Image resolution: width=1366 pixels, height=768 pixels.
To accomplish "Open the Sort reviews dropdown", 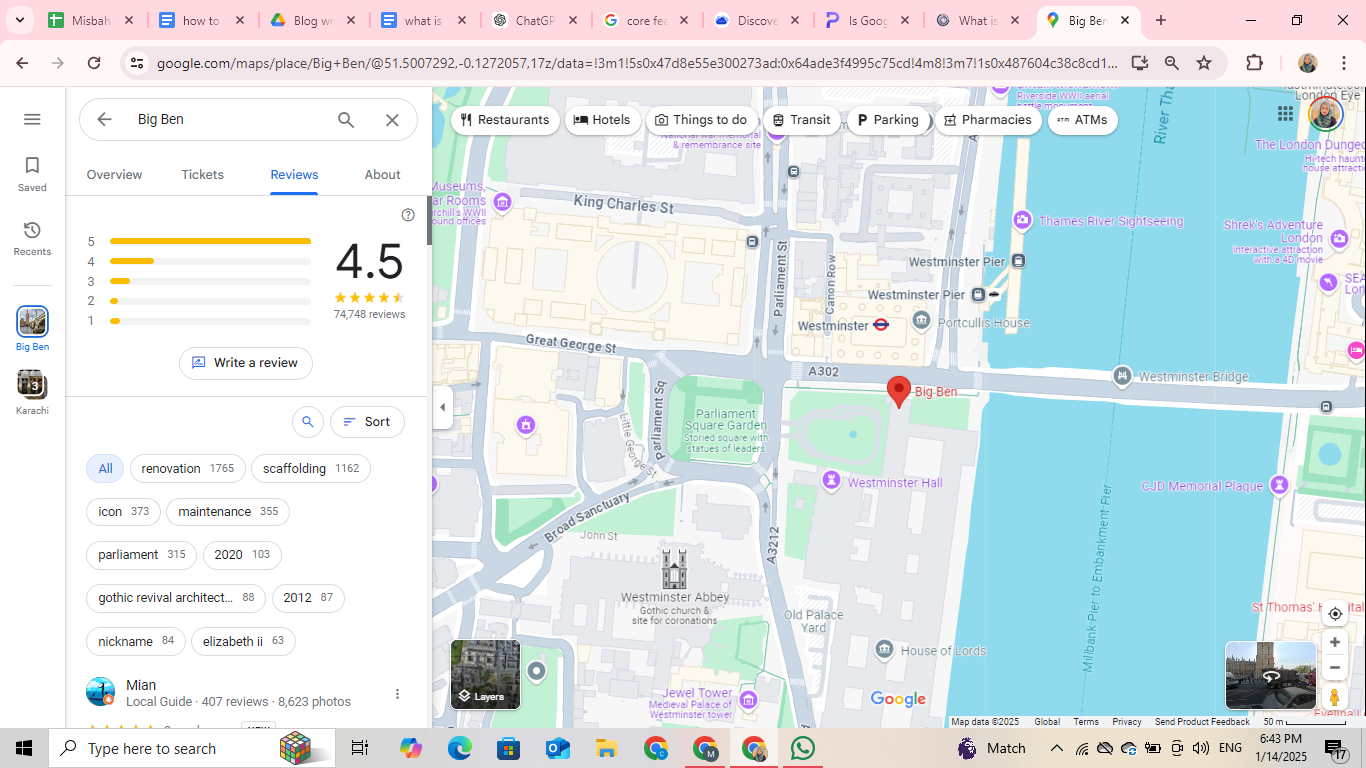I will [x=367, y=422].
